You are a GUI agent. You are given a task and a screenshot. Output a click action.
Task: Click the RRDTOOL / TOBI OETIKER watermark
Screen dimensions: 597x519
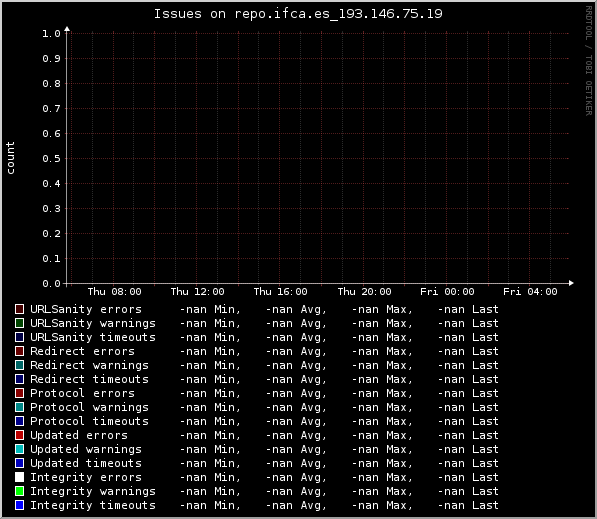(x=589, y=61)
